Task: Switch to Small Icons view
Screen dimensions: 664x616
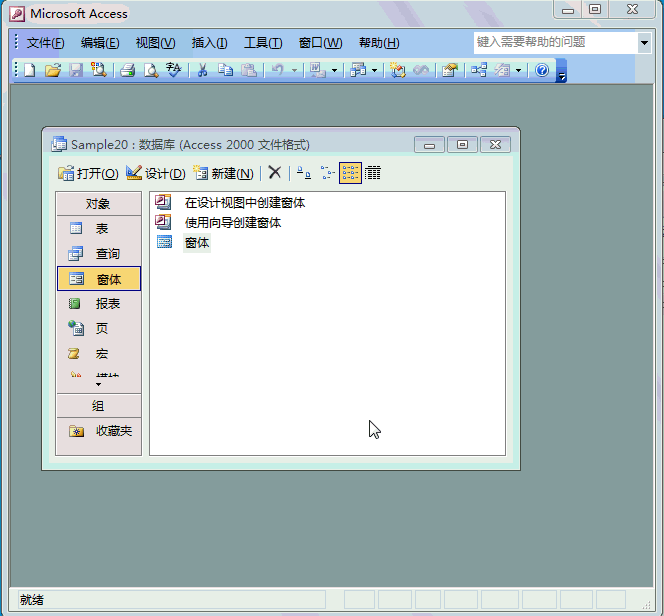Action: click(327, 173)
